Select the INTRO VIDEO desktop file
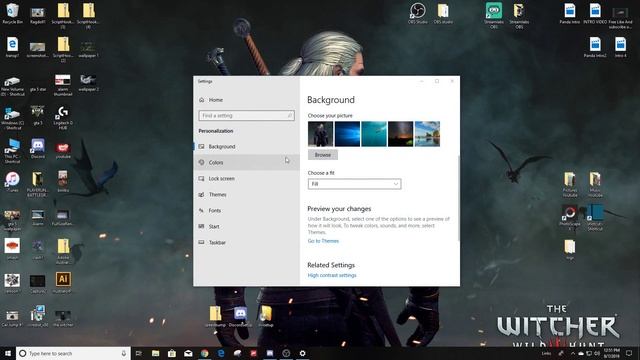 (x=595, y=13)
